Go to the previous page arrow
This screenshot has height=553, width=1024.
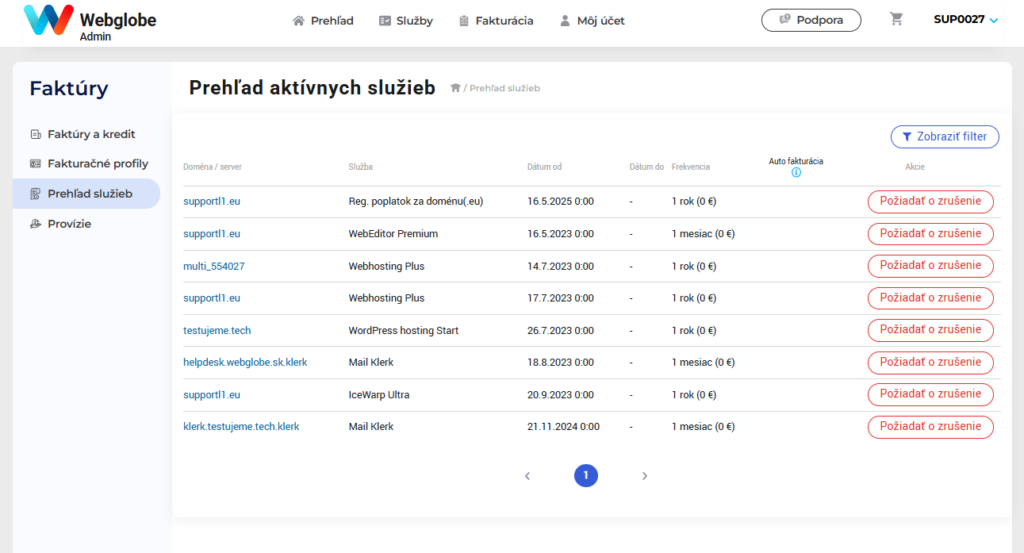click(x=528, y=476)
